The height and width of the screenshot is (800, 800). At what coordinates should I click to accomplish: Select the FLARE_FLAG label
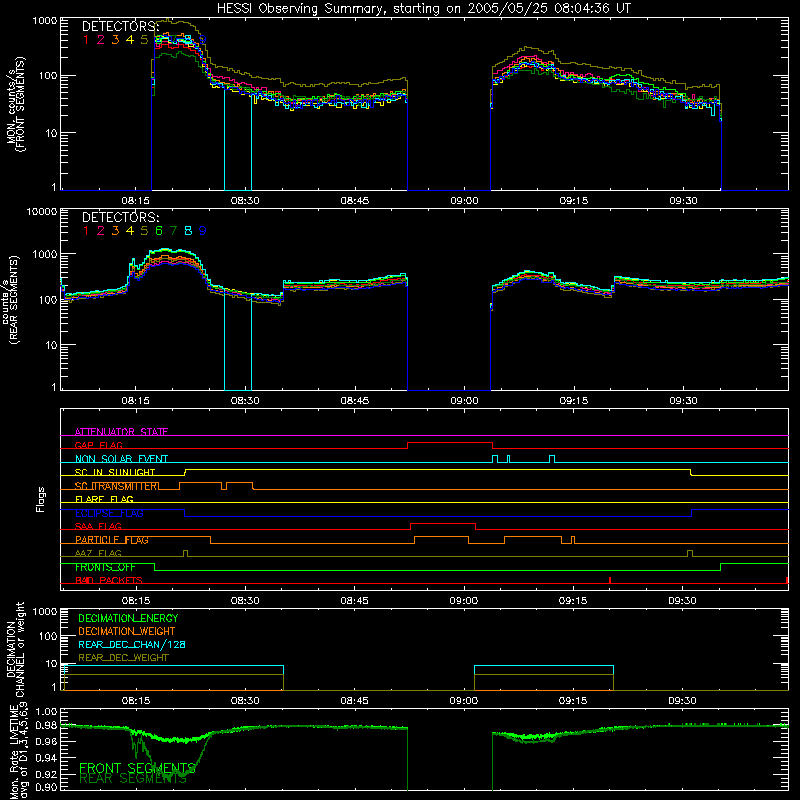(x=104, y=499)
